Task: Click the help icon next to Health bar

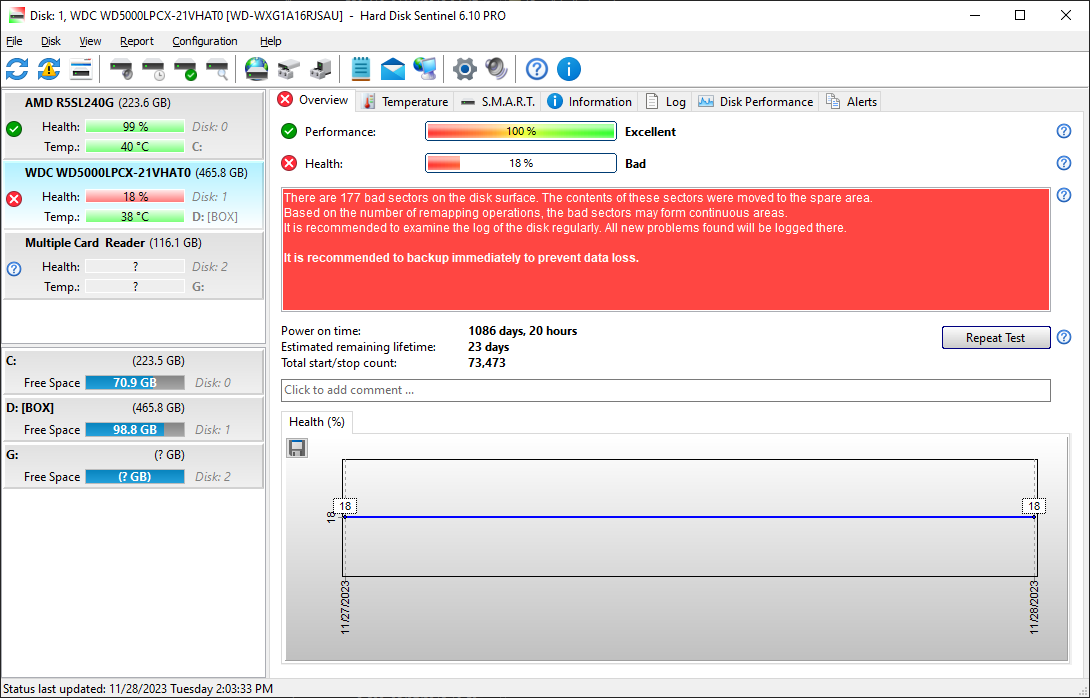Action: pyautogui.click(x=1064, y=163)
